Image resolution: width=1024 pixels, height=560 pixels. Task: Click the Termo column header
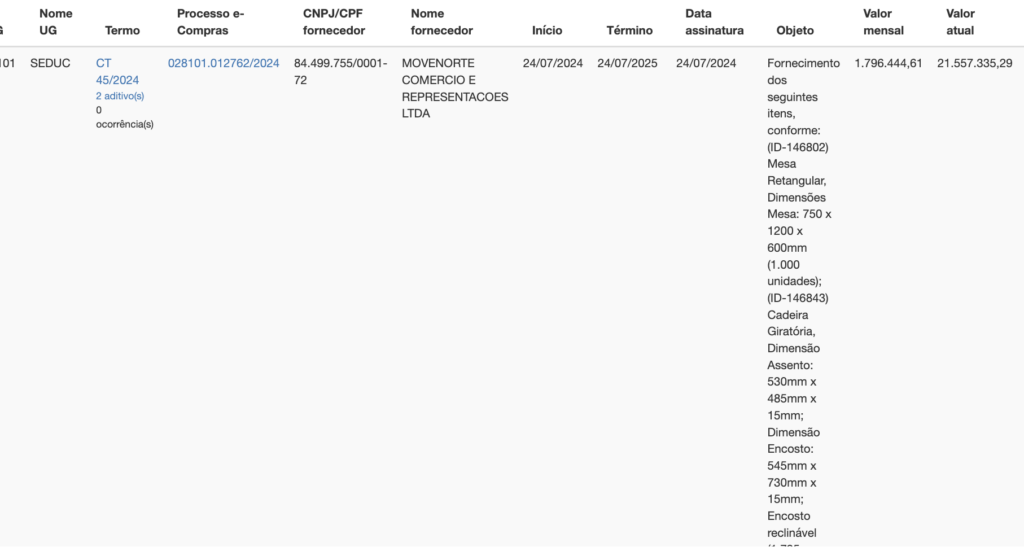click(x=122, y=31)
